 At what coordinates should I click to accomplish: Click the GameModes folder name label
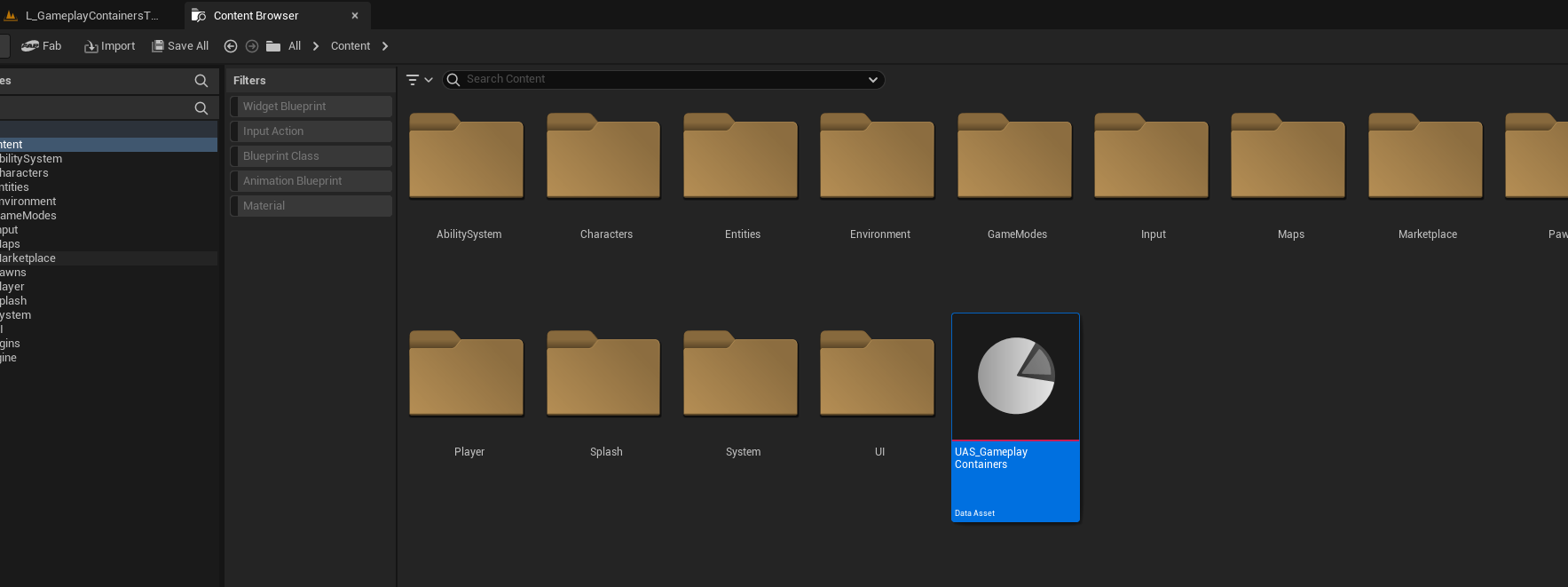pos(1017,234)
